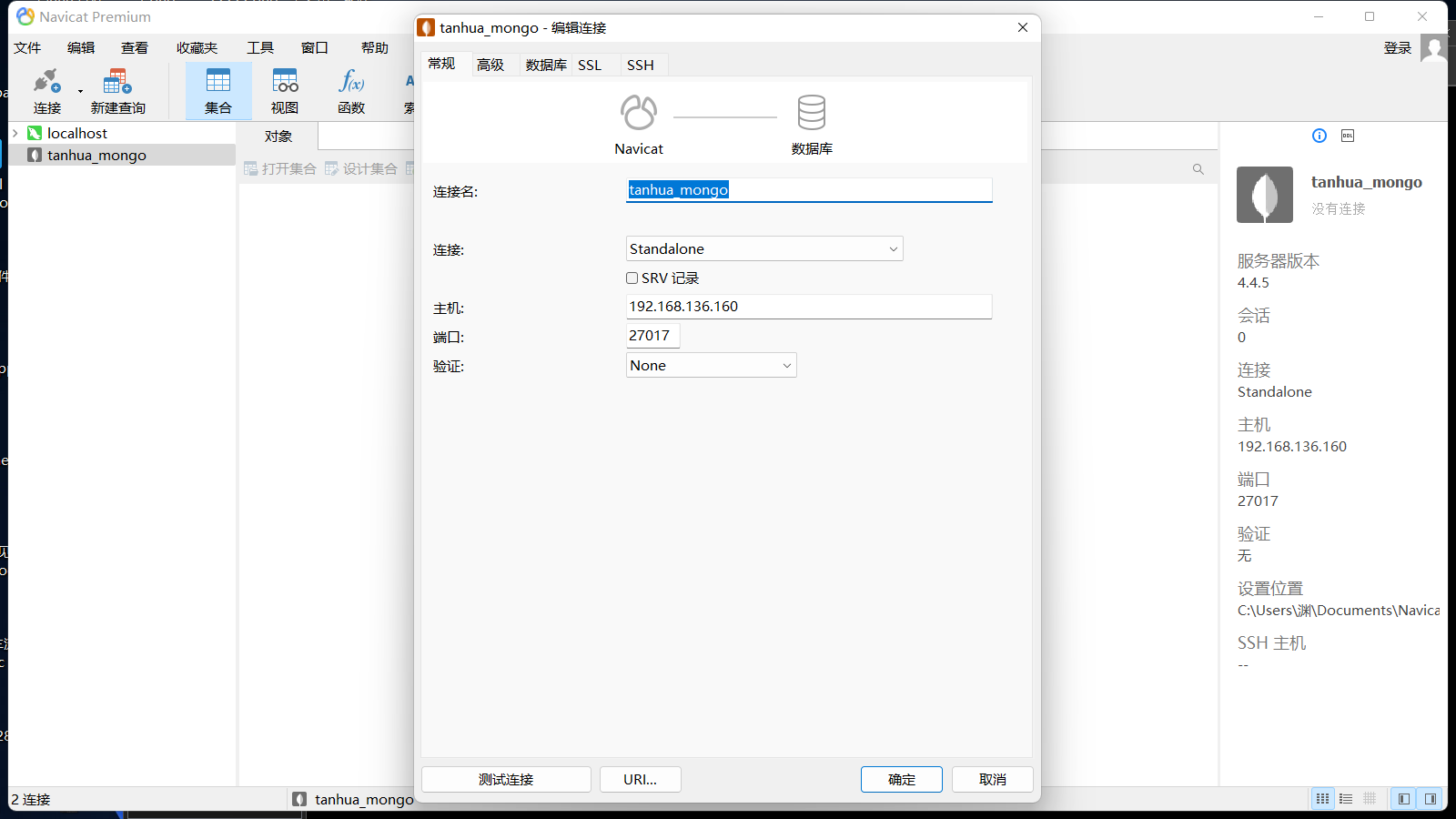
Task: Click the user avatar icon near 登录
Action: [1434, 48]
